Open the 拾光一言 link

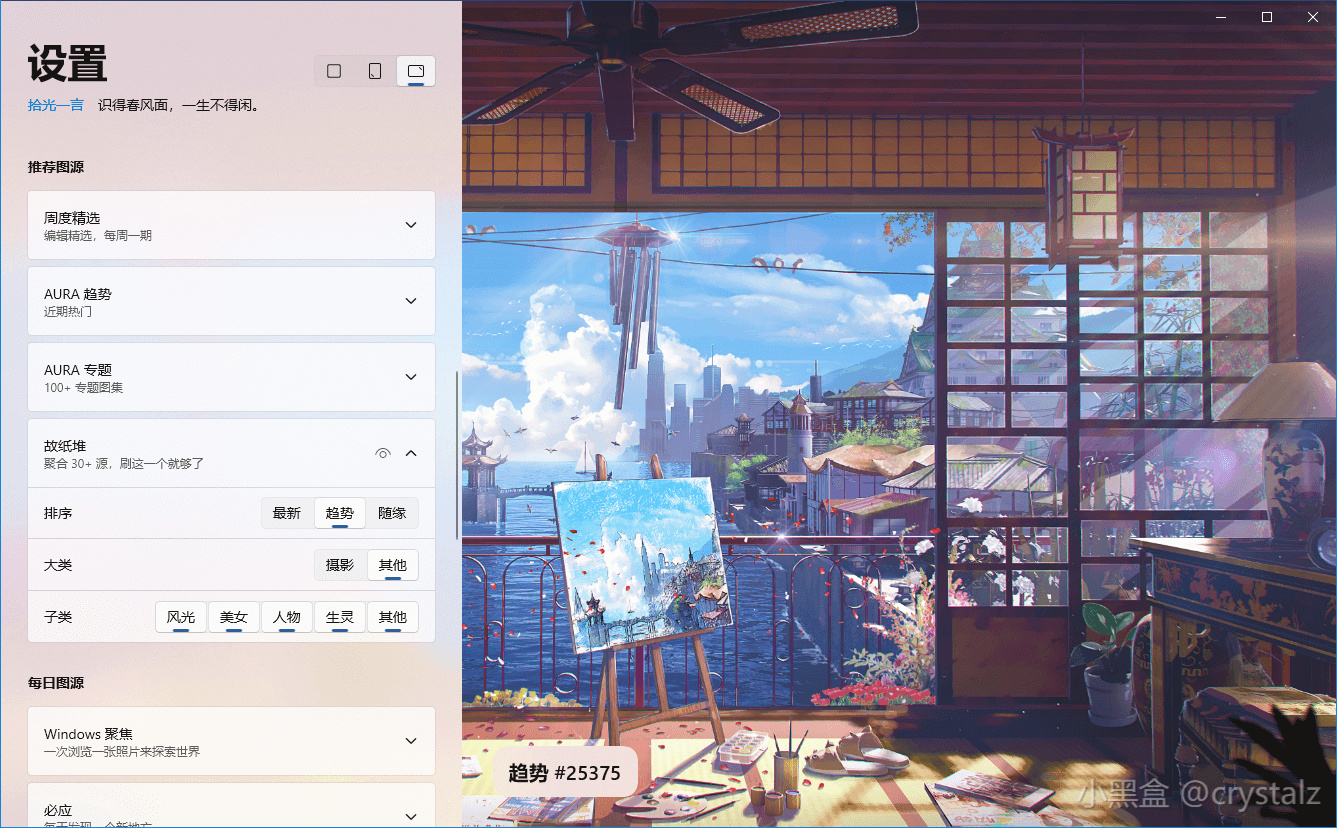click(56, 105)
